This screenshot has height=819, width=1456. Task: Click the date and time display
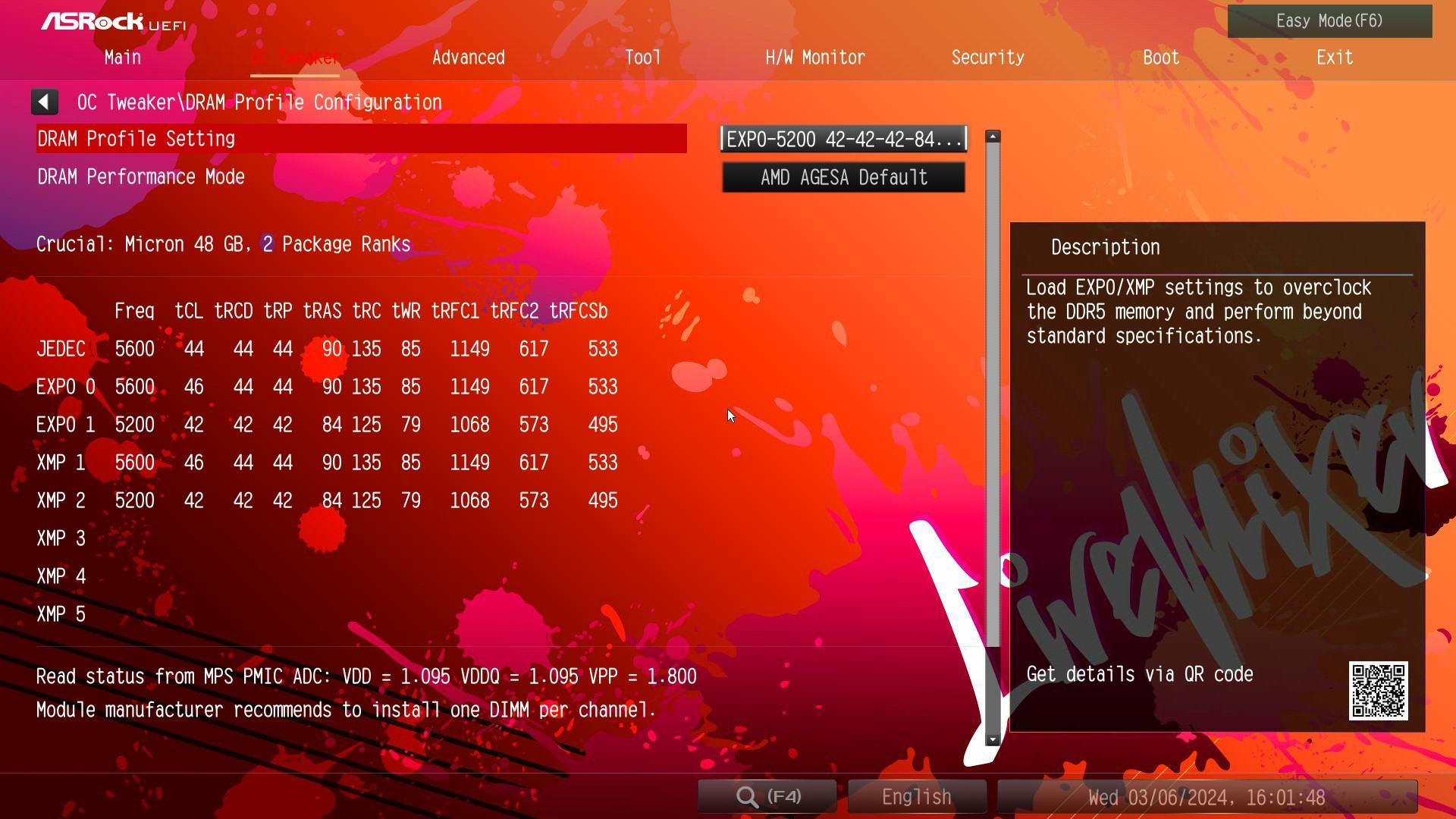(x=1207, y=797)
